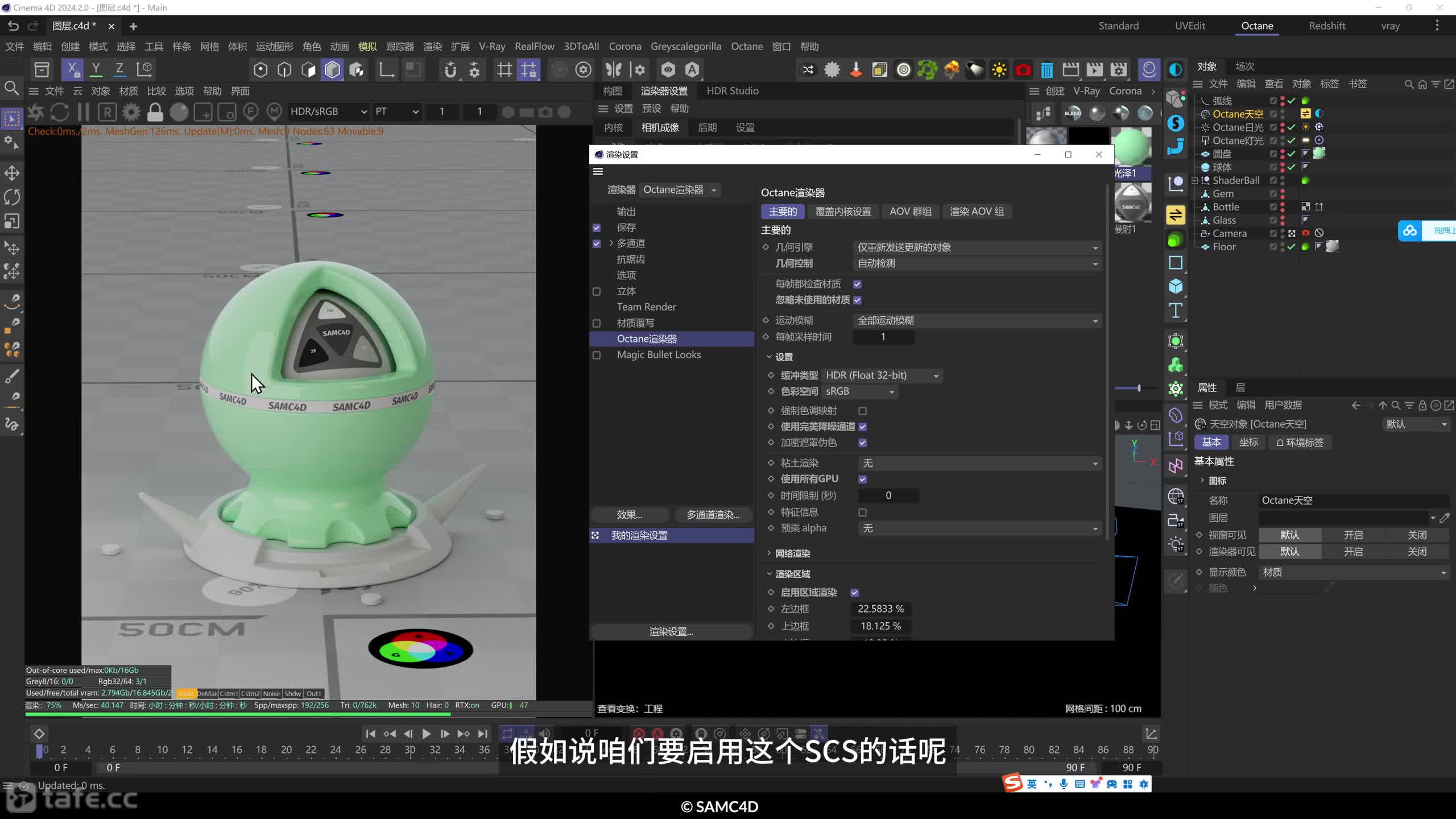Open the 色彩空间 sRGB dropdown
The height and width of the screenshot is (819, 1456).
point(859,391)
